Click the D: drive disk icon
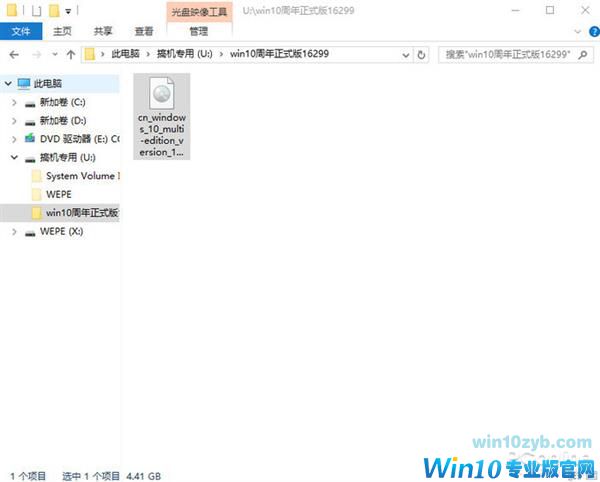 pyautogui.click(x=30, y=123)
